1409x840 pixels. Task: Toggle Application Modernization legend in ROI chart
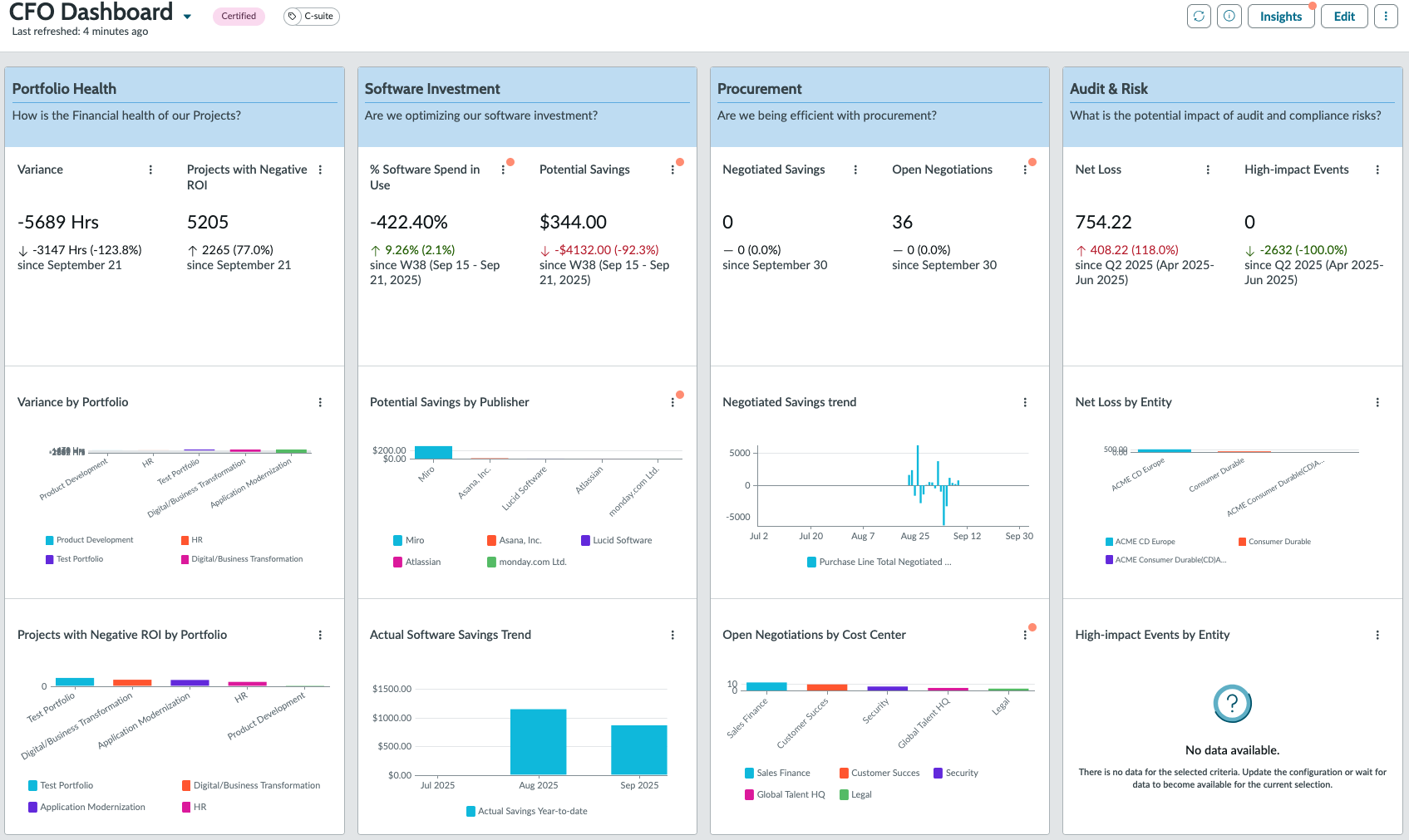point(86,807)
